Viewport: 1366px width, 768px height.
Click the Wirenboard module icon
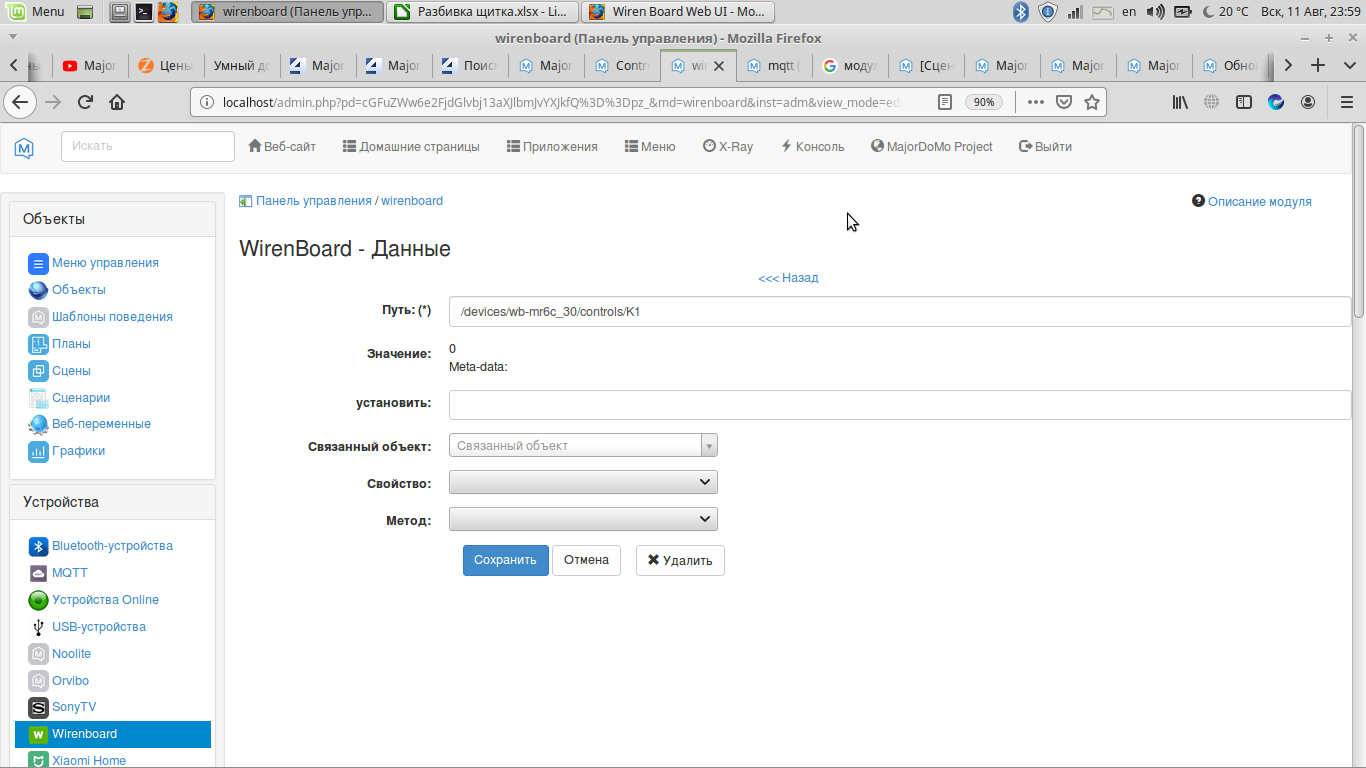pyautogui.click(x=38, y=734)
